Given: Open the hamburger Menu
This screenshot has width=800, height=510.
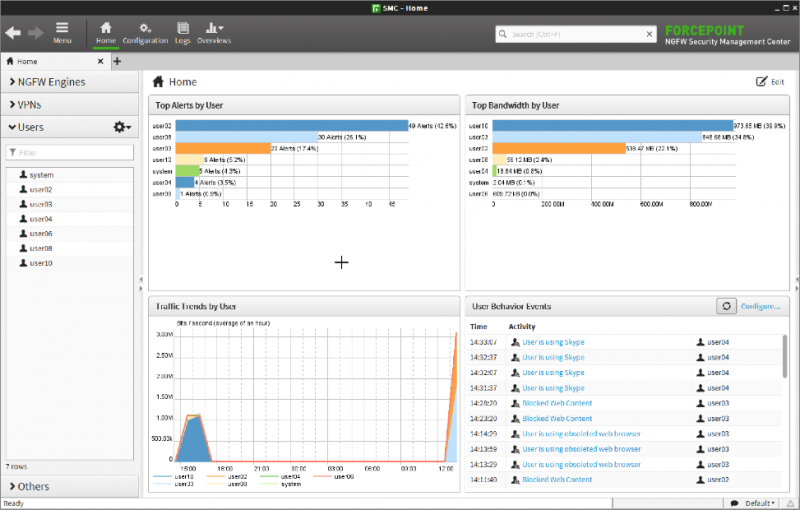Looking at the screenshot, I should (62, 33).
